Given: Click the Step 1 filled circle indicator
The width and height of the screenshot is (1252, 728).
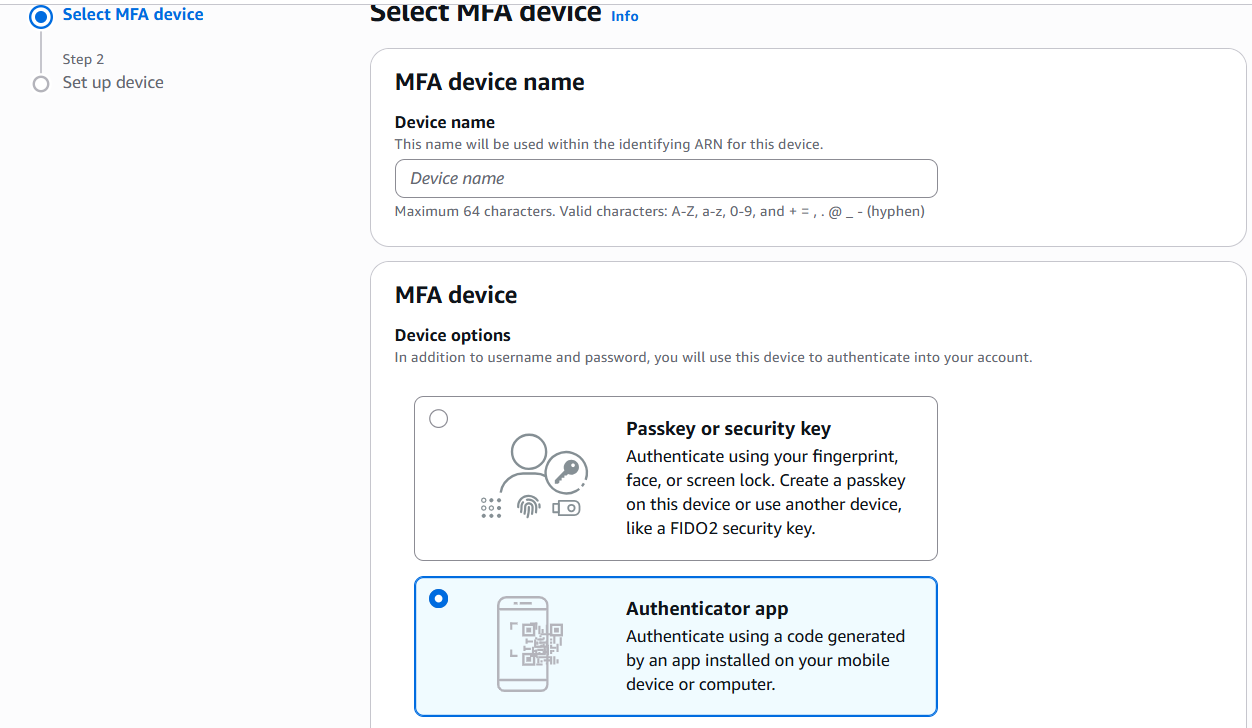Looking at the screenshot, I should [x=41, y=16].
